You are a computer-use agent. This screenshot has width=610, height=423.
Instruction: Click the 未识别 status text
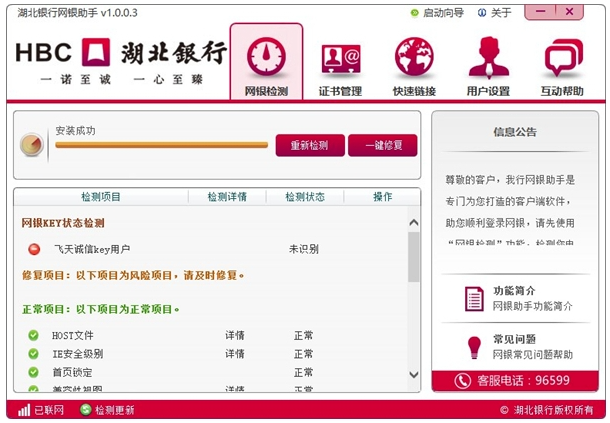303,249
